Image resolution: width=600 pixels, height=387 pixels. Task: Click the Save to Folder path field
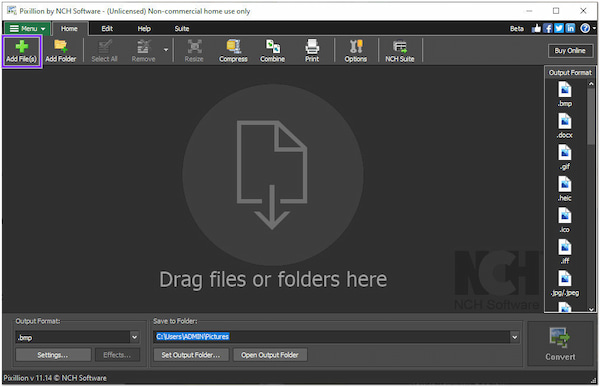[332, 337]
